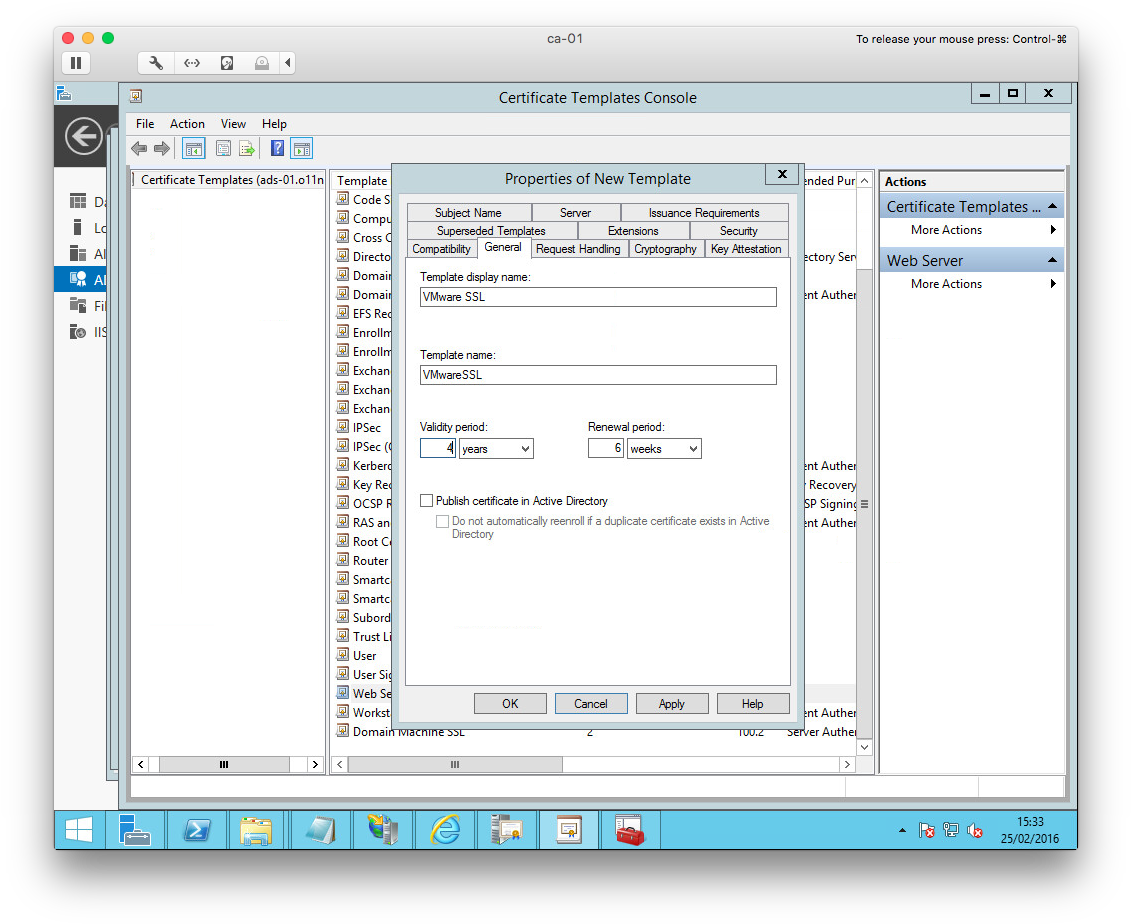Switch to the Cryptography tab

pos(665,249)
